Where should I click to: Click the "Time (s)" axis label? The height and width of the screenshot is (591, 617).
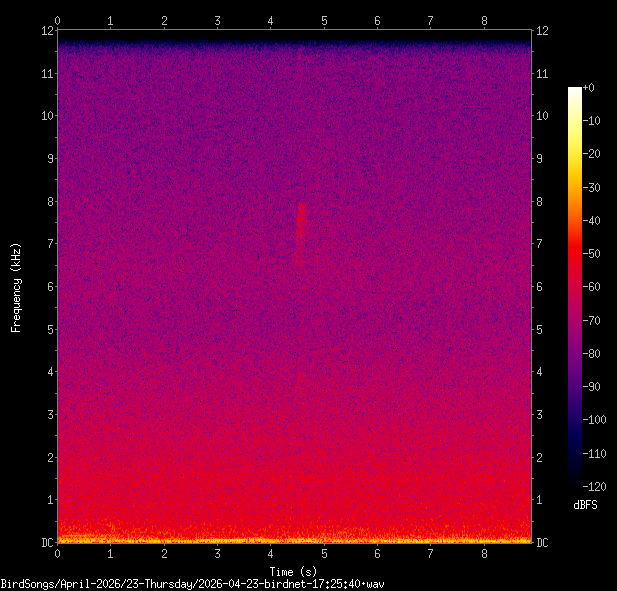(295, 571)
